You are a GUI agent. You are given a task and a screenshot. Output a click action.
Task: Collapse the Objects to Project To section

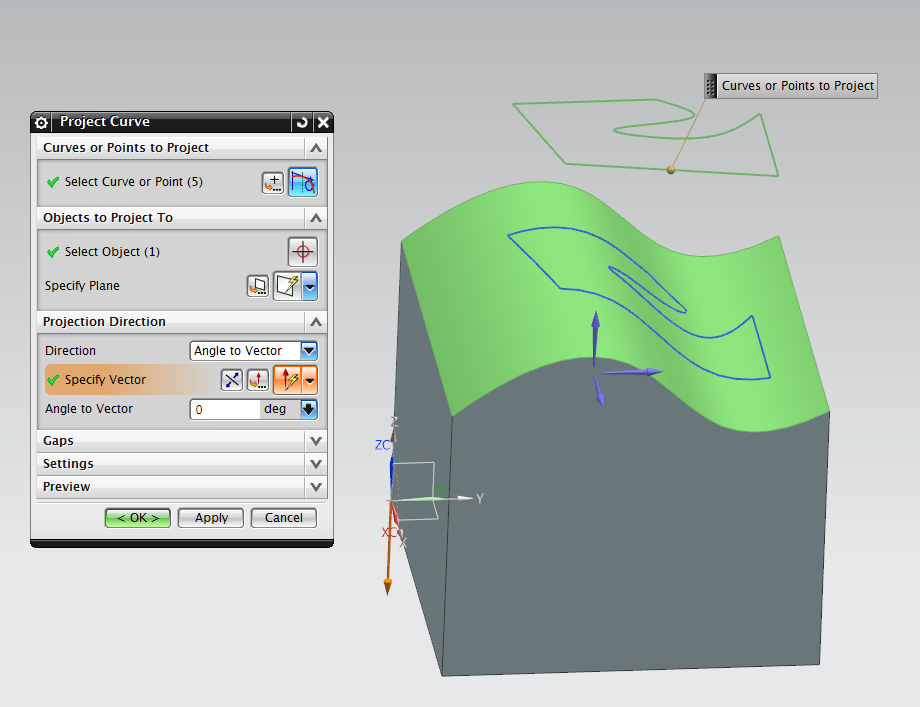click(x=316, y=218)
